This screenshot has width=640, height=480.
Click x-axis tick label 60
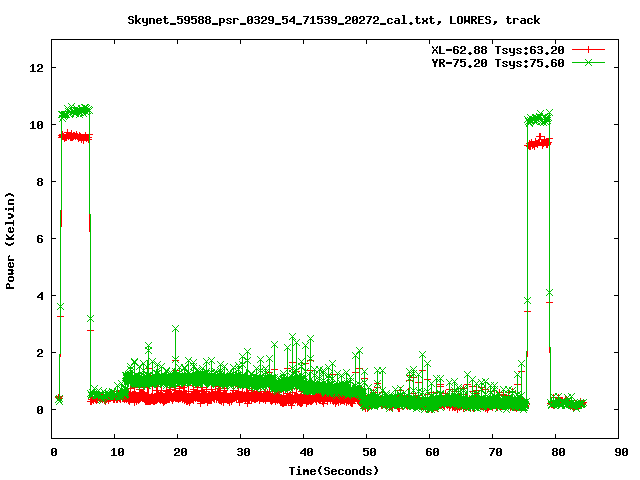click(432, 452)
